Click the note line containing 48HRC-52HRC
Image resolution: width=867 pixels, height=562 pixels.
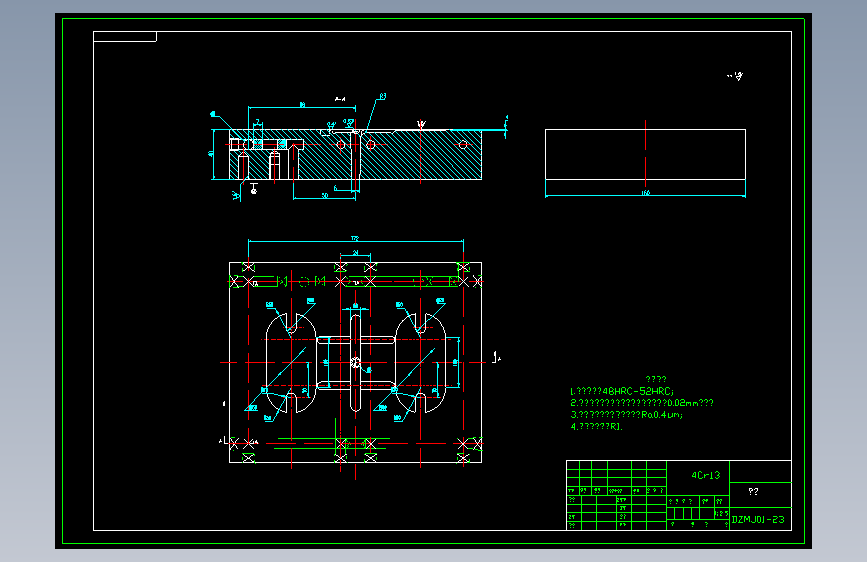click(x=622, y=391)
